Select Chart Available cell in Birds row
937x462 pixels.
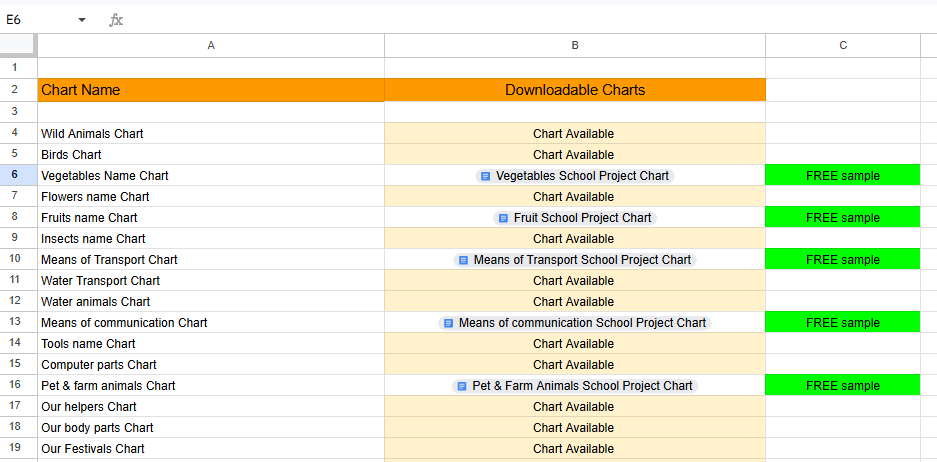(575, 154)
